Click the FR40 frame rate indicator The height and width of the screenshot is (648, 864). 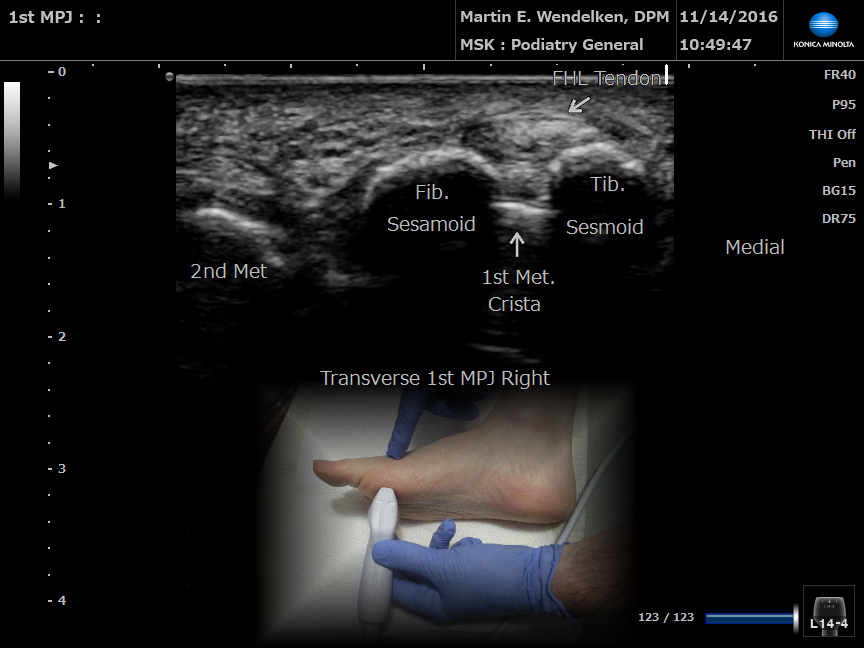point(836,75)
